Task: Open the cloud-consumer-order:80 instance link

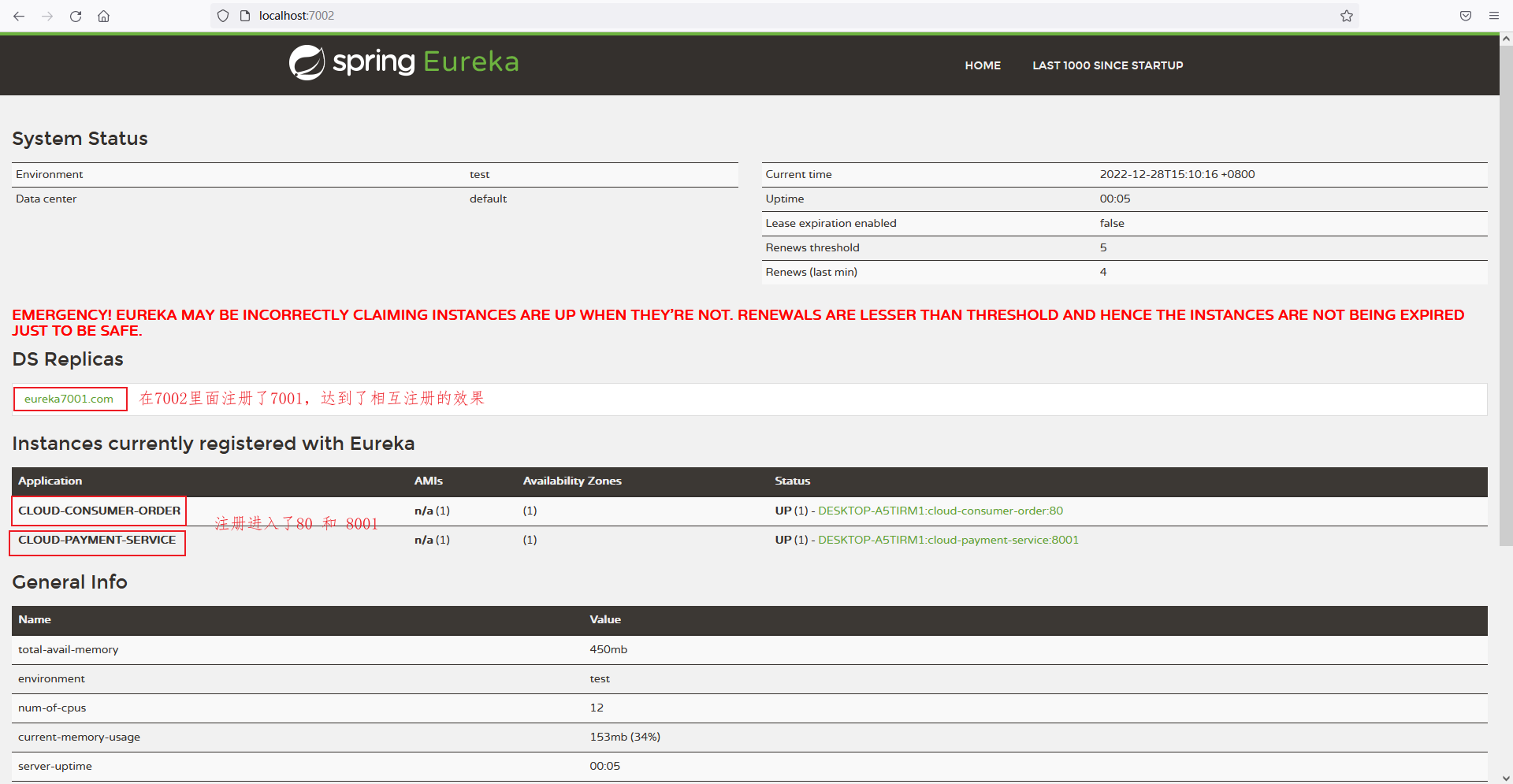Action: tap(940, 511)
